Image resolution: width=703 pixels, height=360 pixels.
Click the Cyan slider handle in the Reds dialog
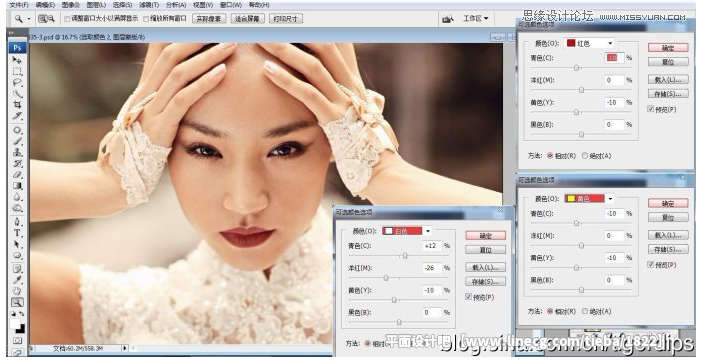577,68
